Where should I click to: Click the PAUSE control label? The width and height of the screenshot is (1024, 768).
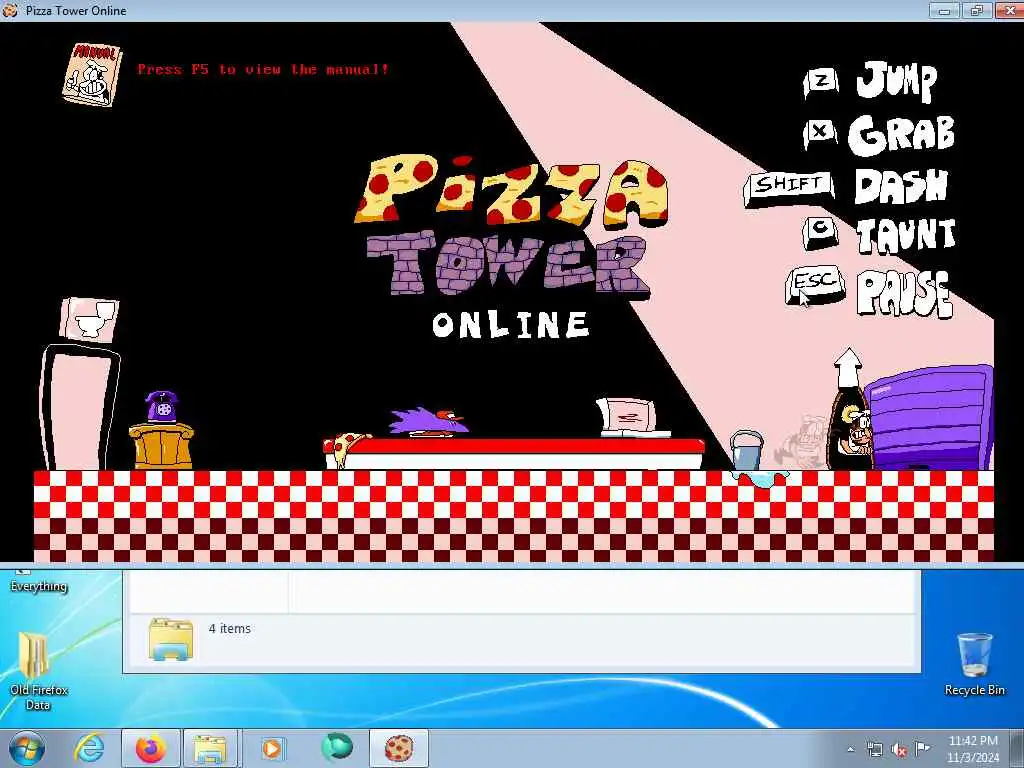[x=904, y=293]
